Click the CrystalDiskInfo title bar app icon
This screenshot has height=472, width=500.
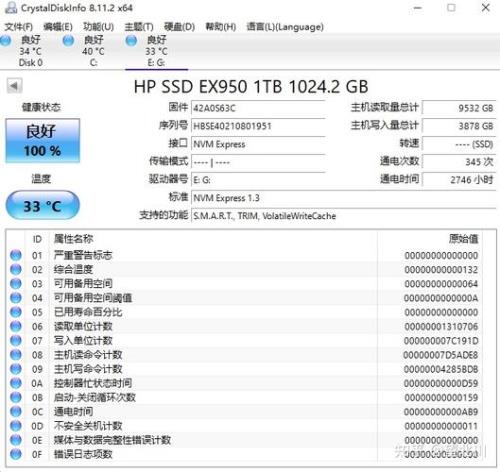[x=11, y=7]
